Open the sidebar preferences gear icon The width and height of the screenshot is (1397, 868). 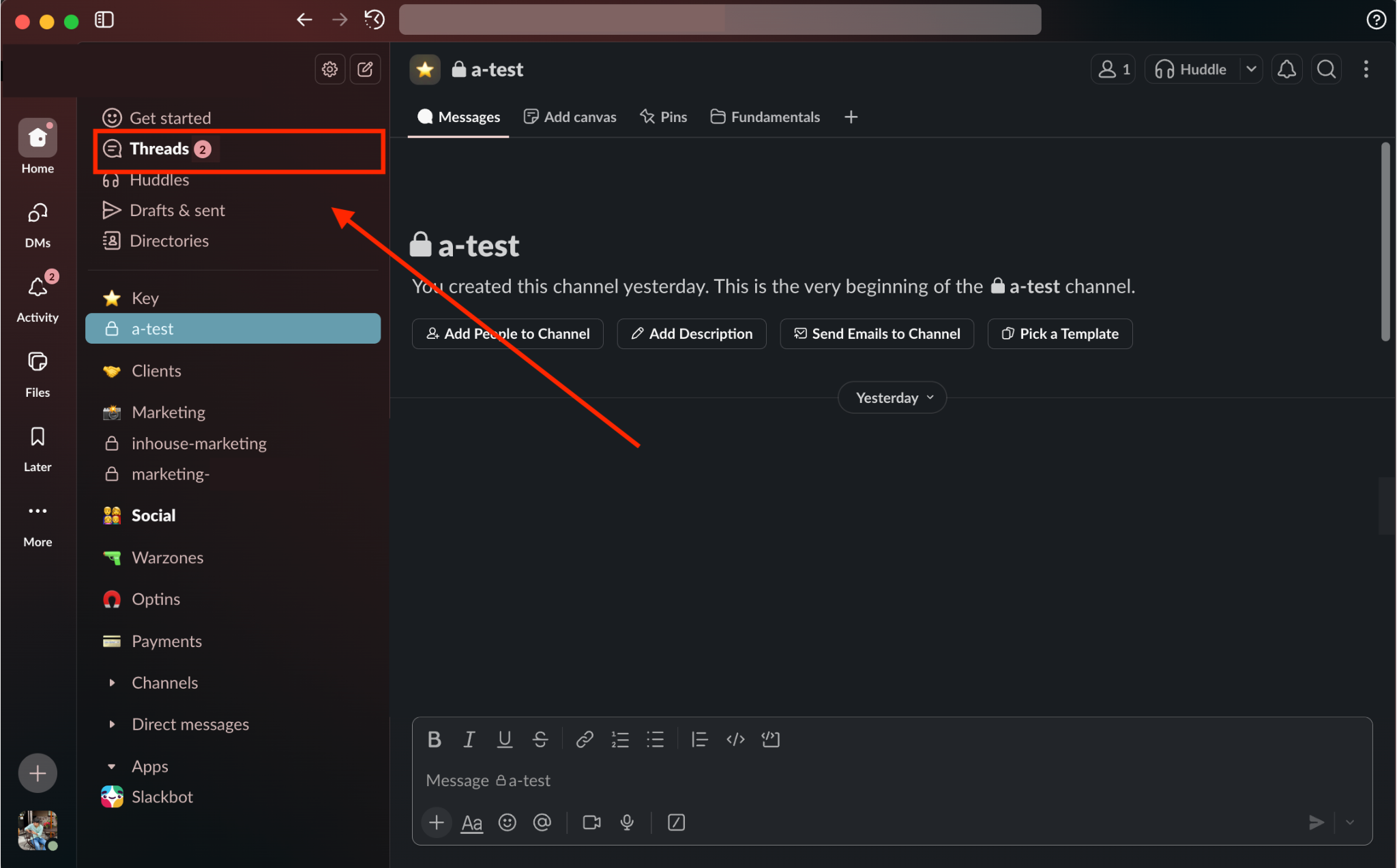pyautogui.click(x=329, y=69)
